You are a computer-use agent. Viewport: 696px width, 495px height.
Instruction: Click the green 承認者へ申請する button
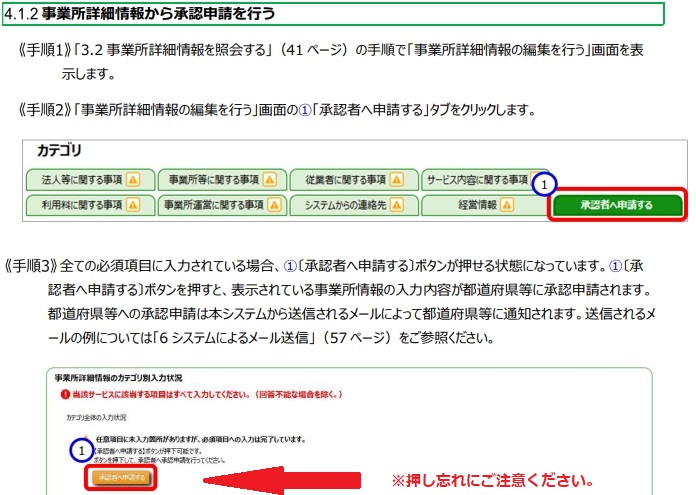click(617, 205)
